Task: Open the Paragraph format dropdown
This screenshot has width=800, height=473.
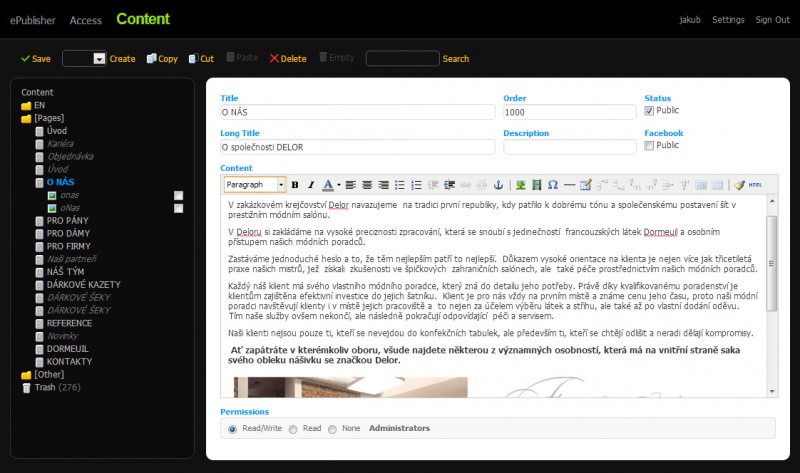Action: [281, 185]
